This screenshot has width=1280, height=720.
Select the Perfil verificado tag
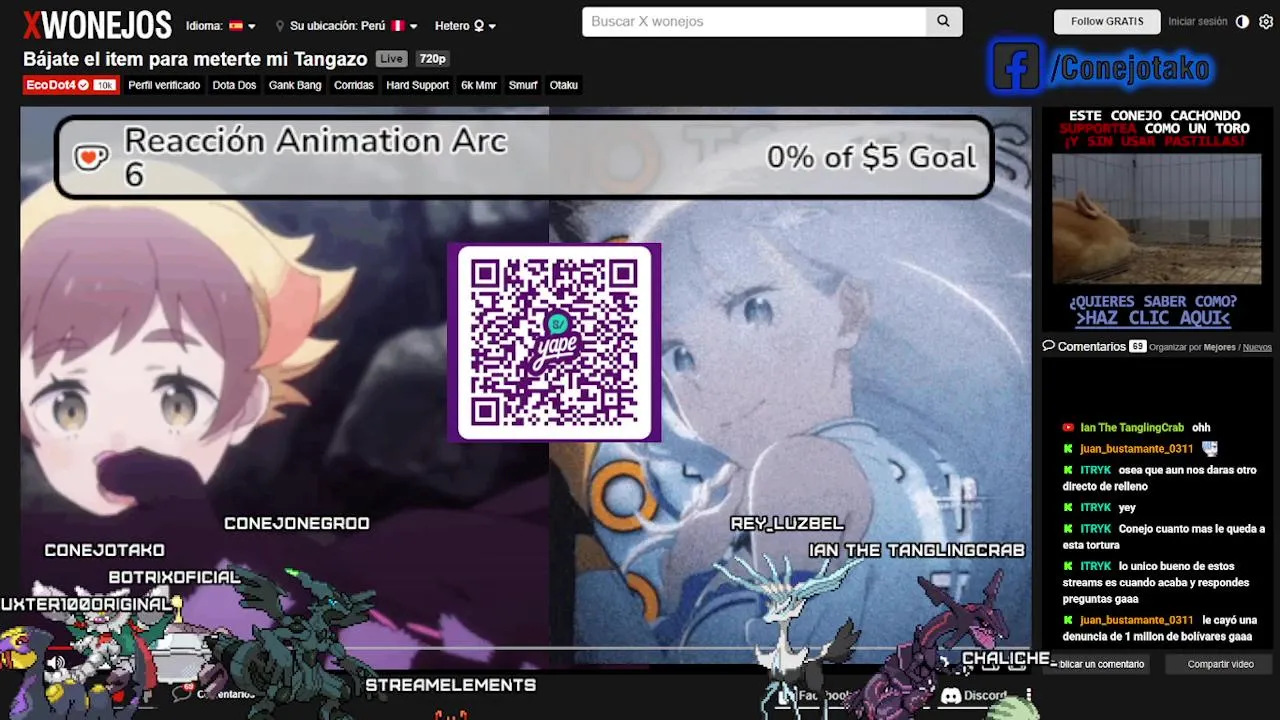[x=164, y=85]
